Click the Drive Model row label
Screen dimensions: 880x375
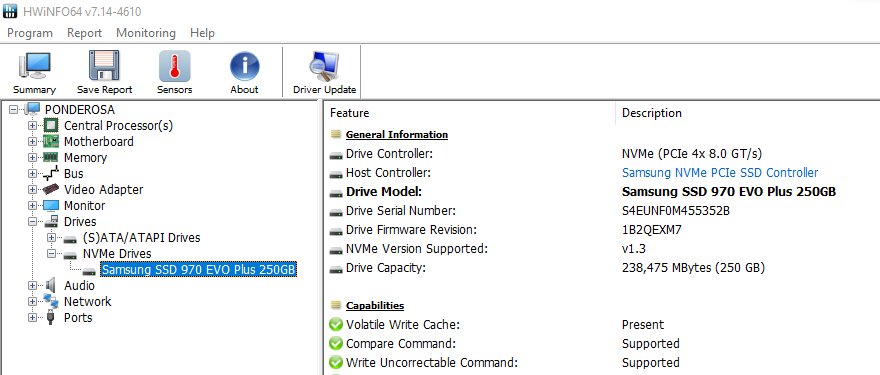point(383,192)
